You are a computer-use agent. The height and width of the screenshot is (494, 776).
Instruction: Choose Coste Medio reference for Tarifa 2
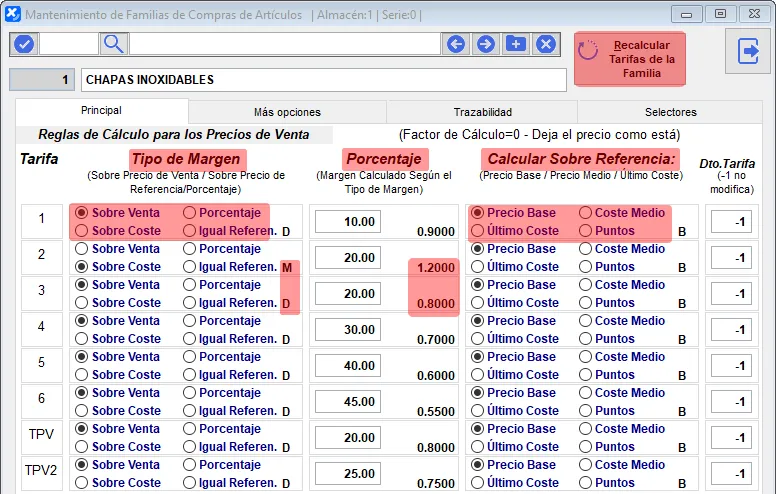click(x=585, y=249)
